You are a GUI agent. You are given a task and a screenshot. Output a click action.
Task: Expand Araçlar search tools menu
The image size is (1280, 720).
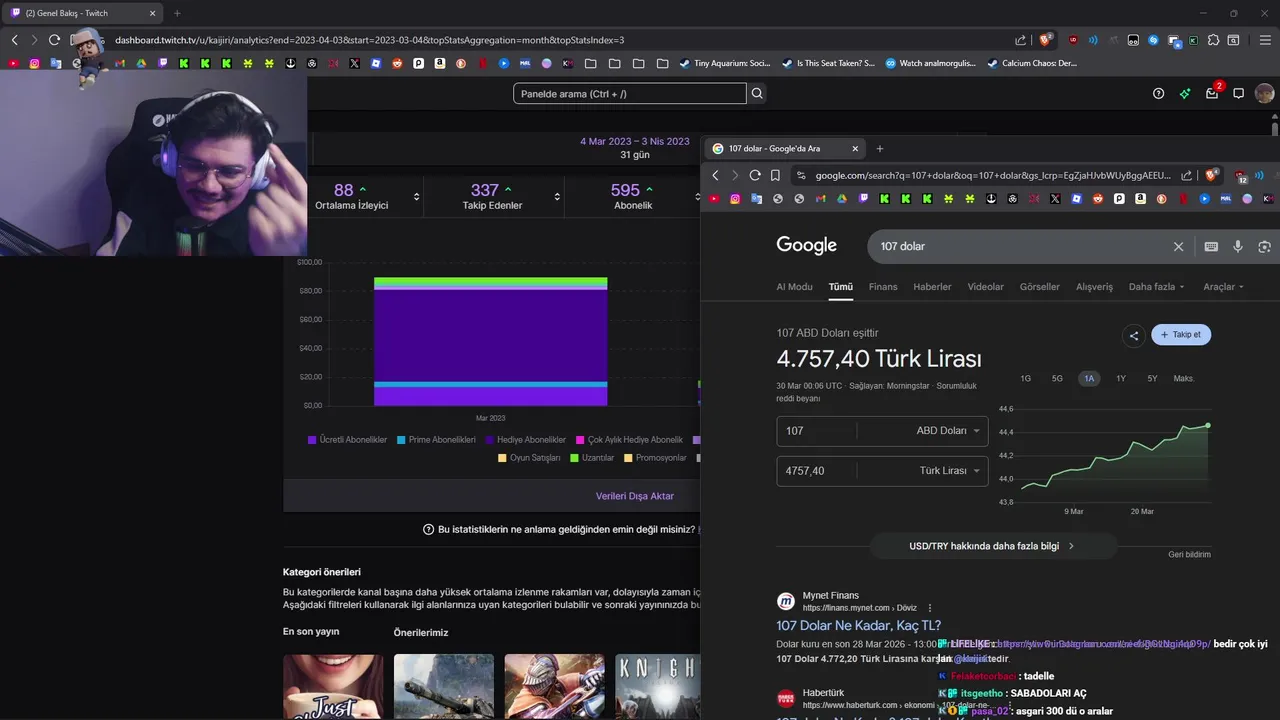1223,287
